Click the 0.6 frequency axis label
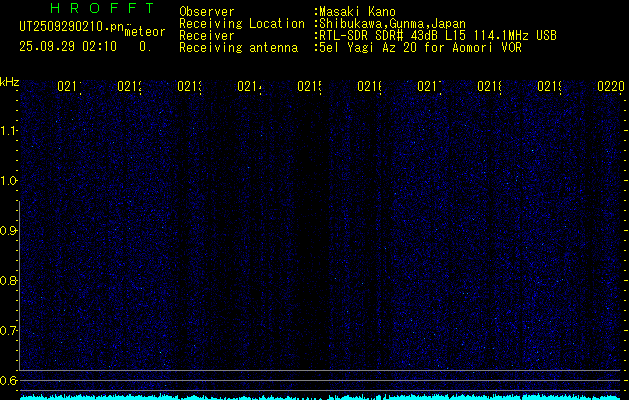The image size is (629, 400). (9, 380)
